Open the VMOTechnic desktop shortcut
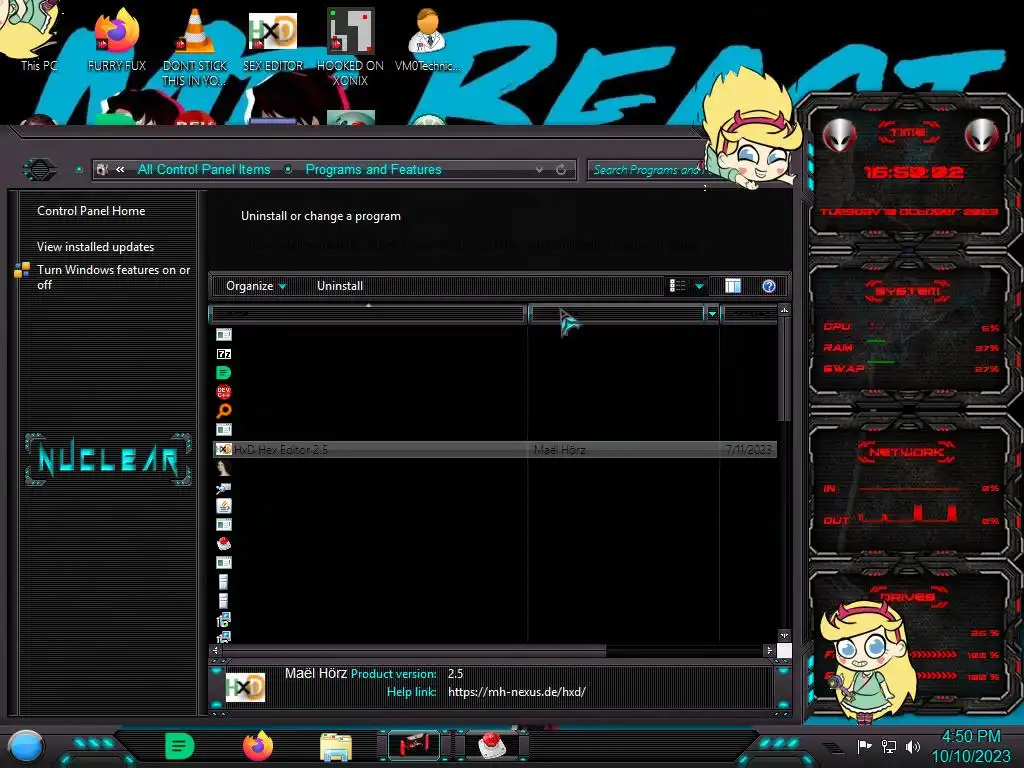Viewport: 1024px width, 768px height. (x=427, y=39)
